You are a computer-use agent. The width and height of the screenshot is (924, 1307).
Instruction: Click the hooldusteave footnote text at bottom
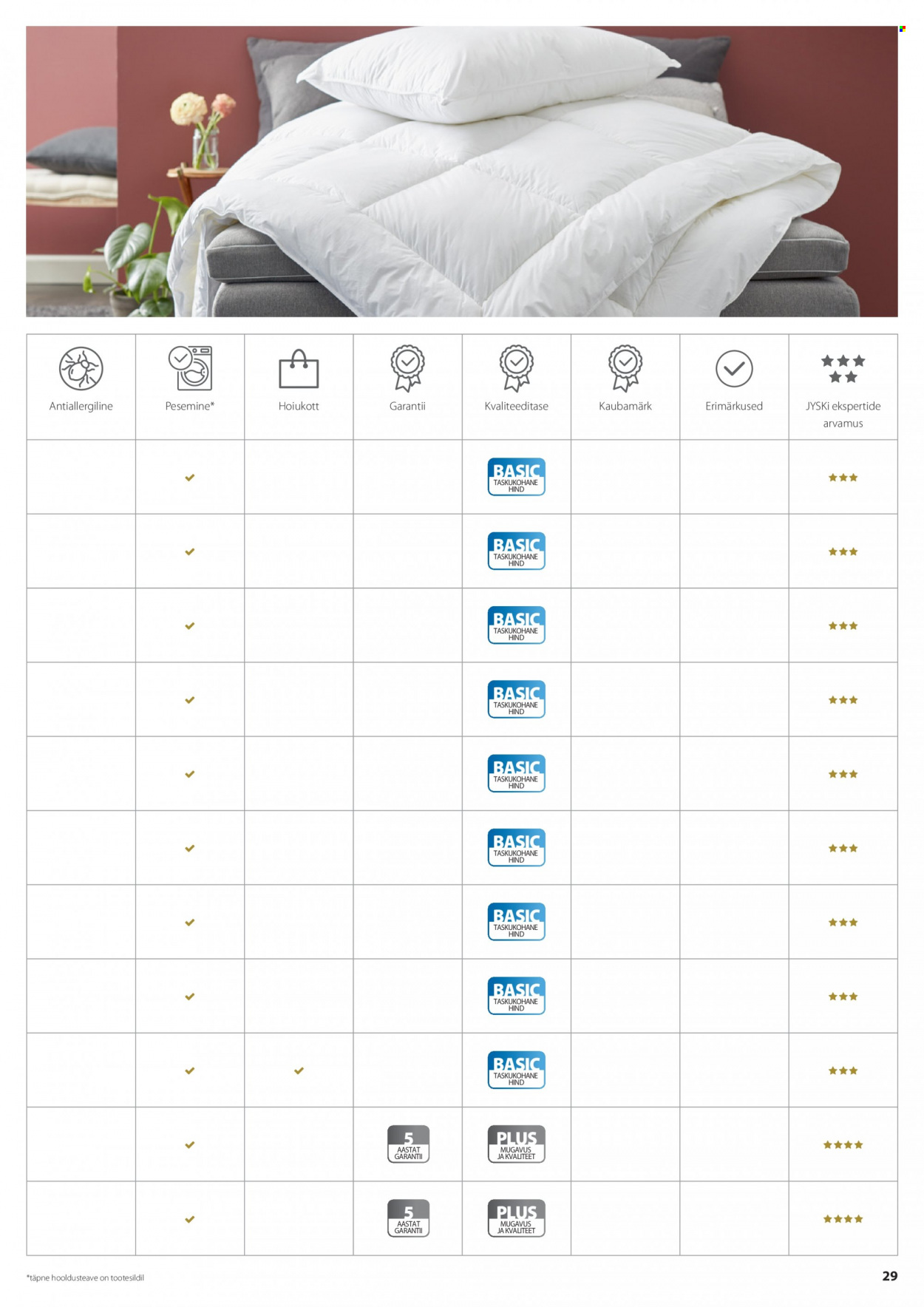coord(86,1277)
